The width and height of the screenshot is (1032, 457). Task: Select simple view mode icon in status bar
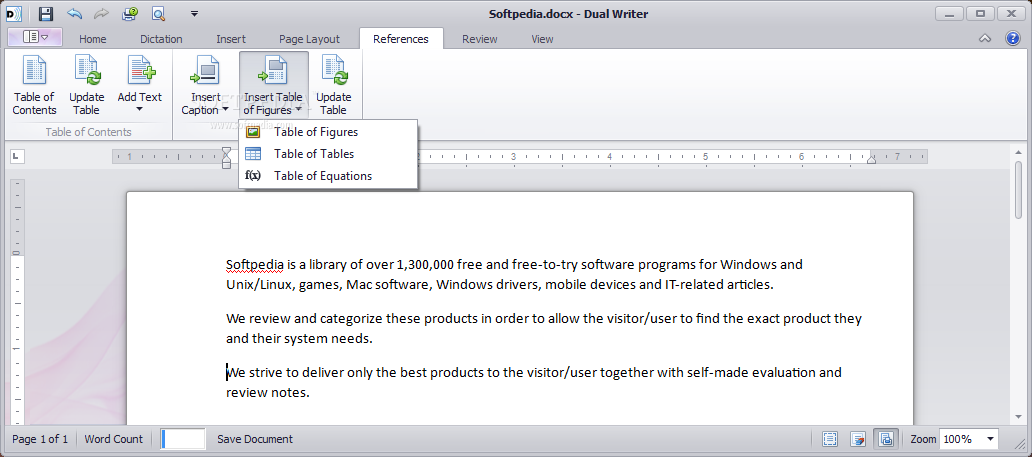[830, 439]
